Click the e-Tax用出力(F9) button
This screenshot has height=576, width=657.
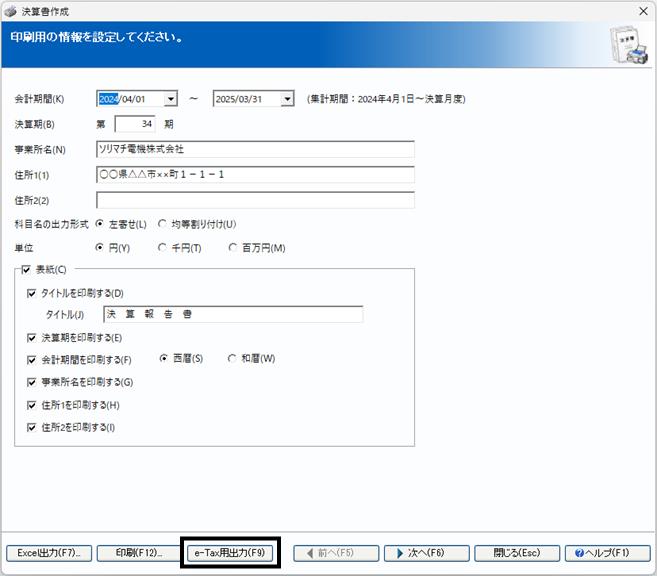pyautogui.click(x=230, y=553)
